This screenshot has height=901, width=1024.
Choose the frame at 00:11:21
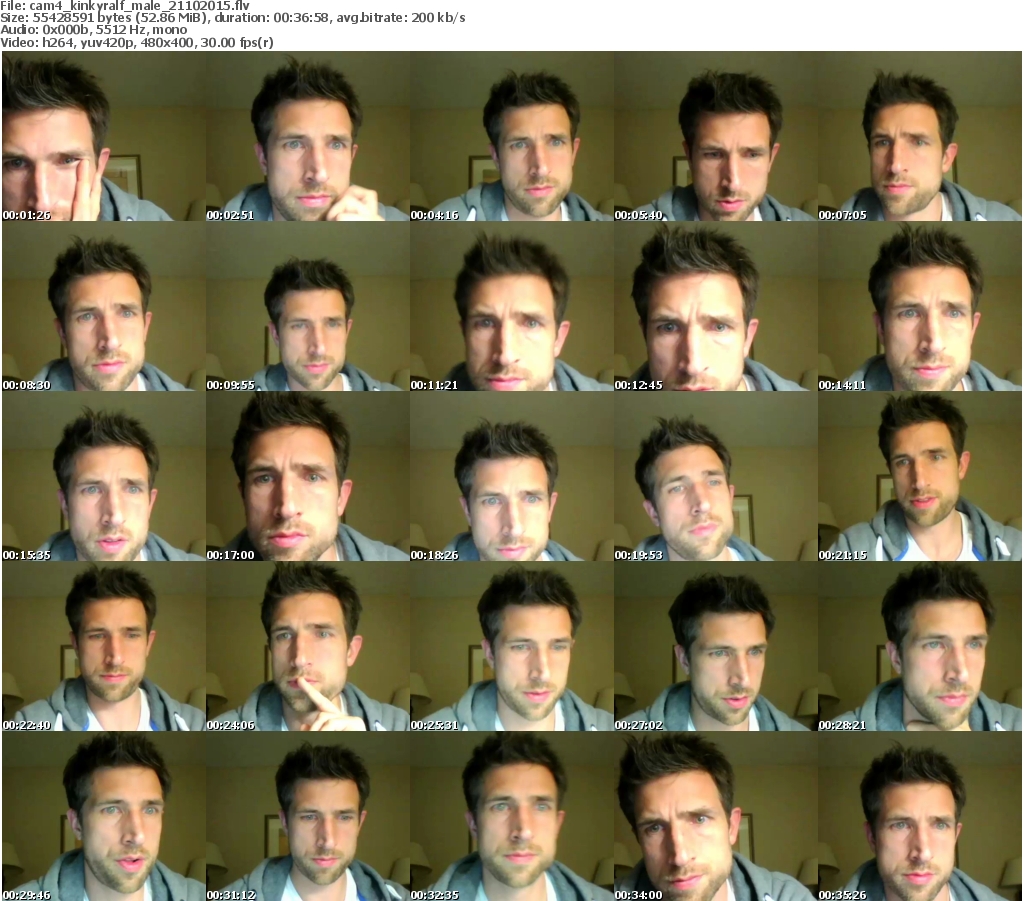pos(511,307)
